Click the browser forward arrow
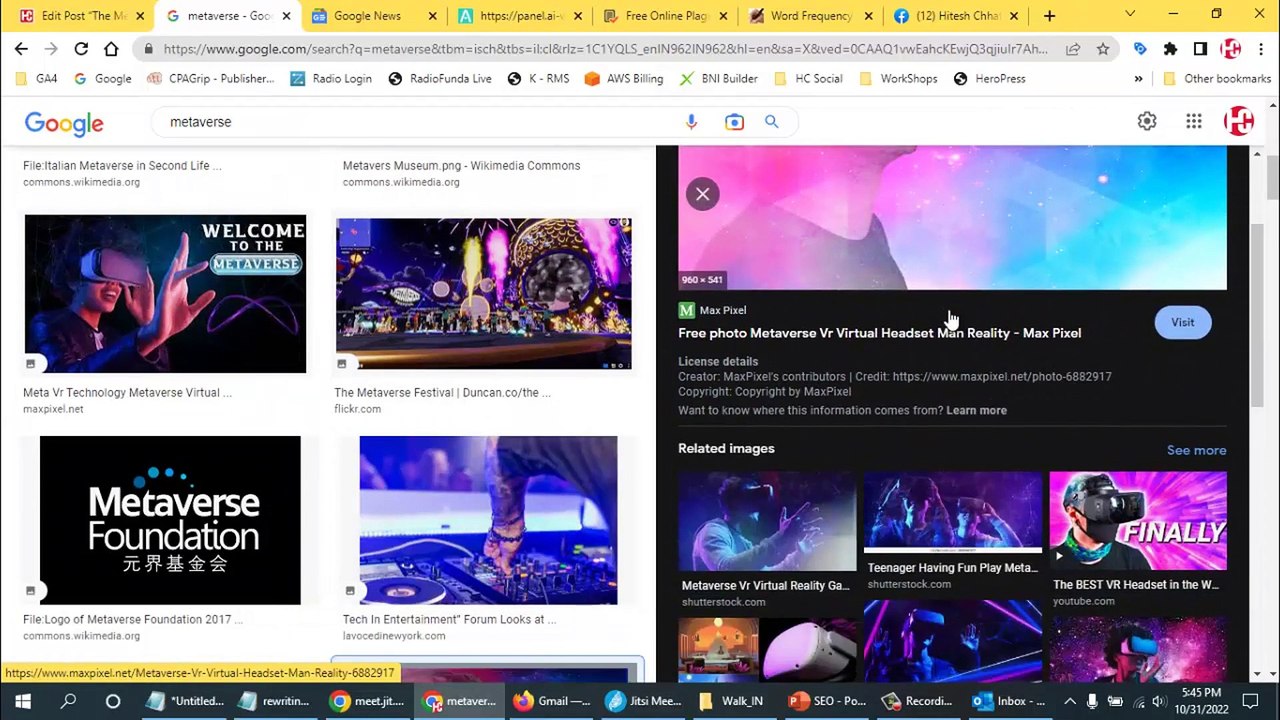Image resolution: width=1280 pixels, height=720 pixels. click(51, 49)
